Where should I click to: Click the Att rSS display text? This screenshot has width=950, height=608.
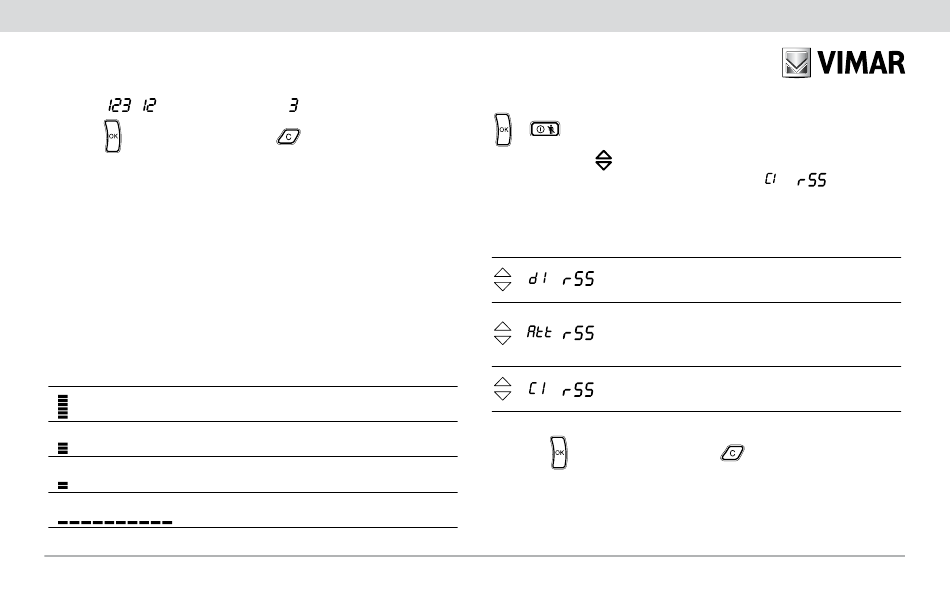[x=560, y=332]
